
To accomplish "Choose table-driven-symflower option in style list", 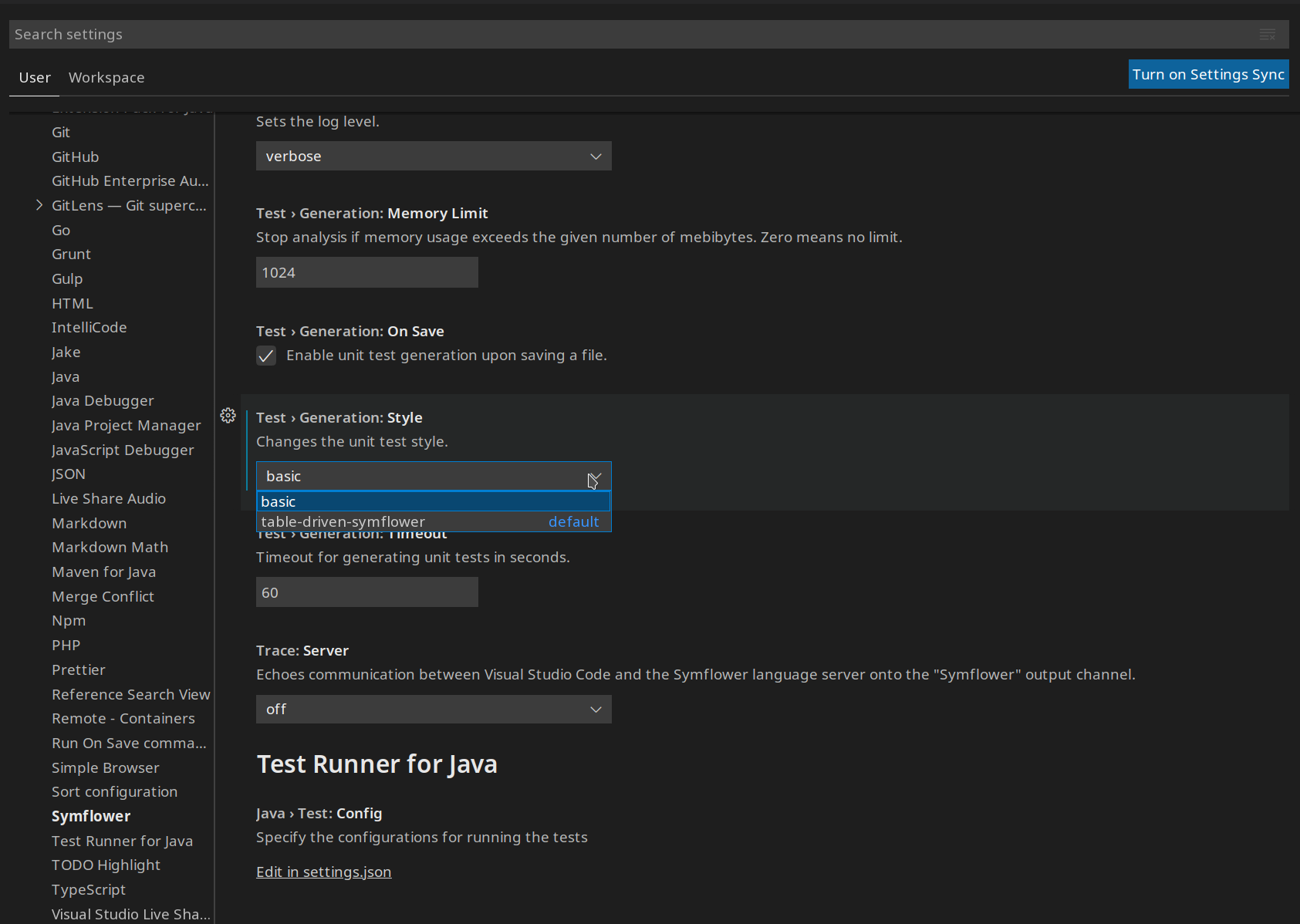I will click(x=434, y=522).
